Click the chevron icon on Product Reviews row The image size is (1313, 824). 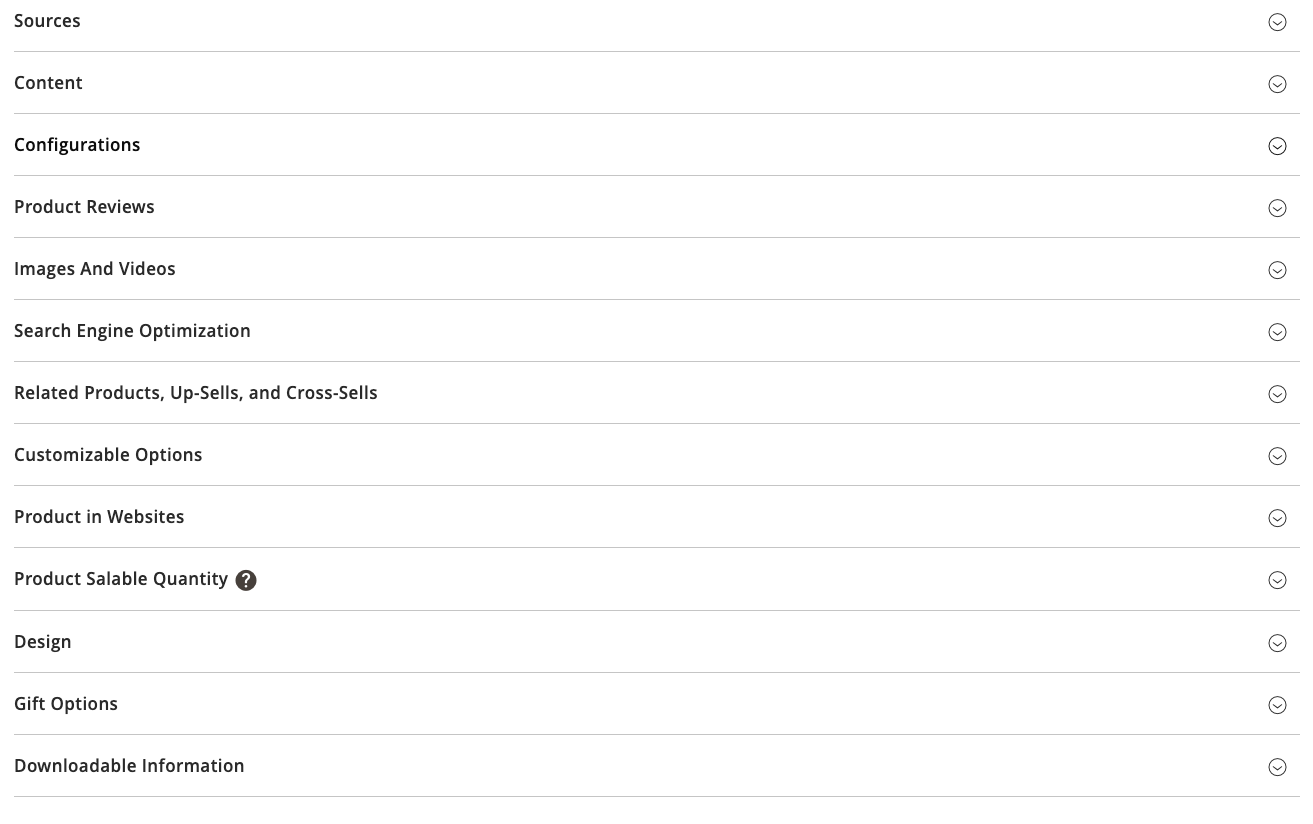(x=1277, y=208)
